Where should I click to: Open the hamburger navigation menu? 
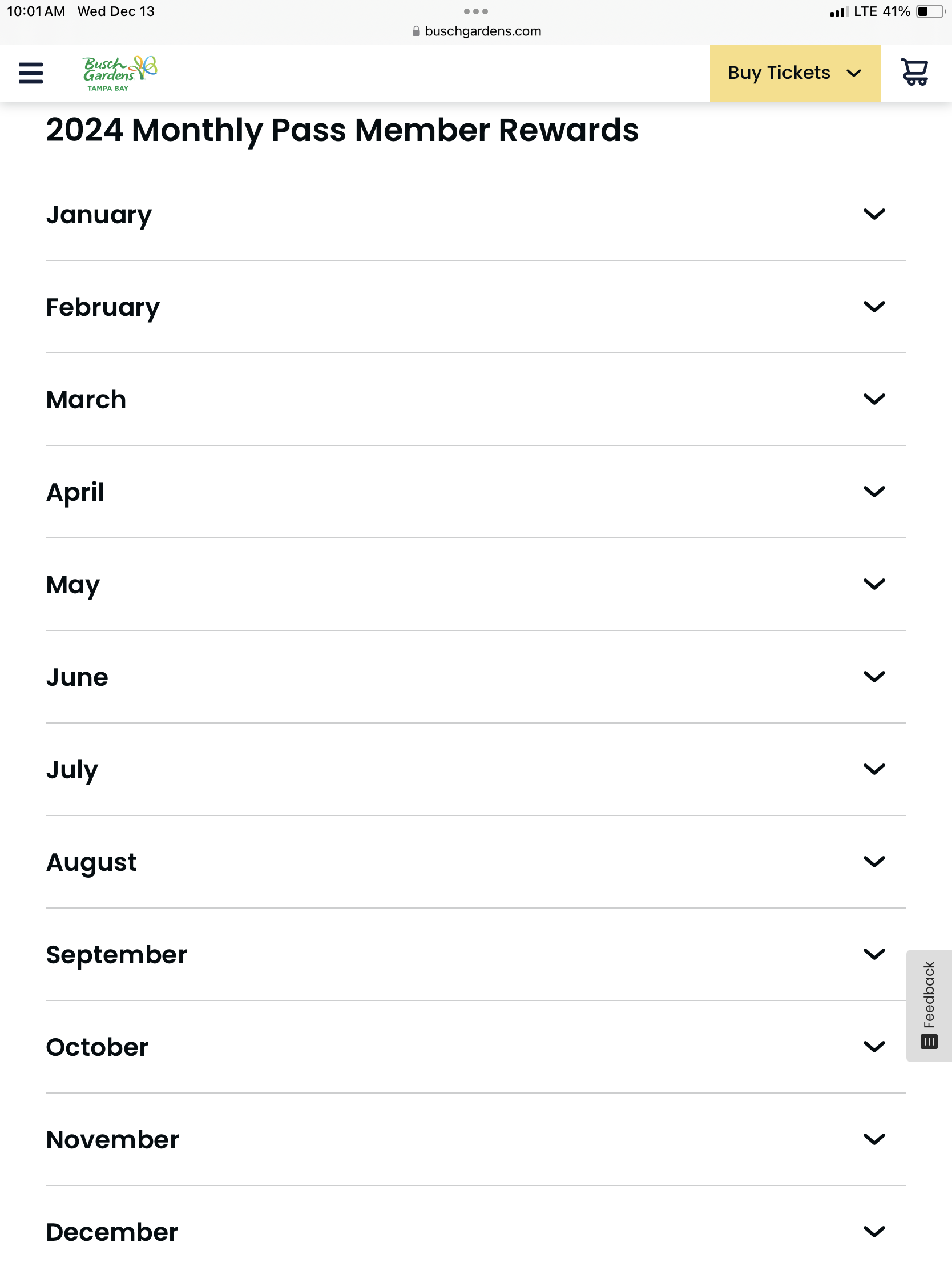[x=30, y=73]
